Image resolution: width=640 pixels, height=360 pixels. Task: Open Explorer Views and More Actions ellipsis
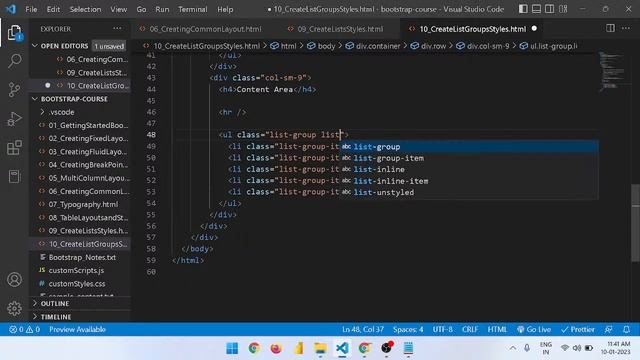point(118,28)
